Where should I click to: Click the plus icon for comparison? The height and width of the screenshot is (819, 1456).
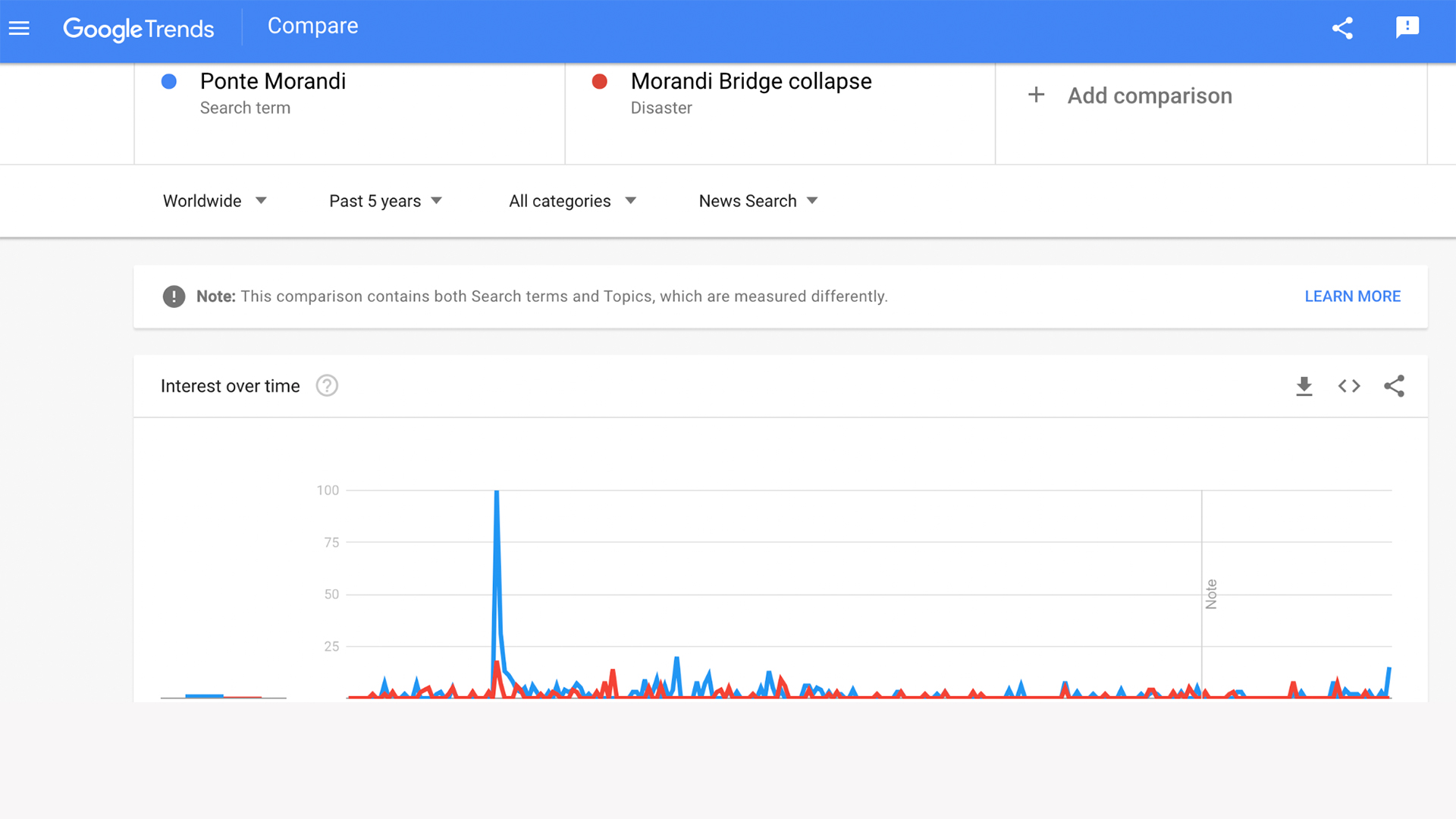tap(1036, 96)
